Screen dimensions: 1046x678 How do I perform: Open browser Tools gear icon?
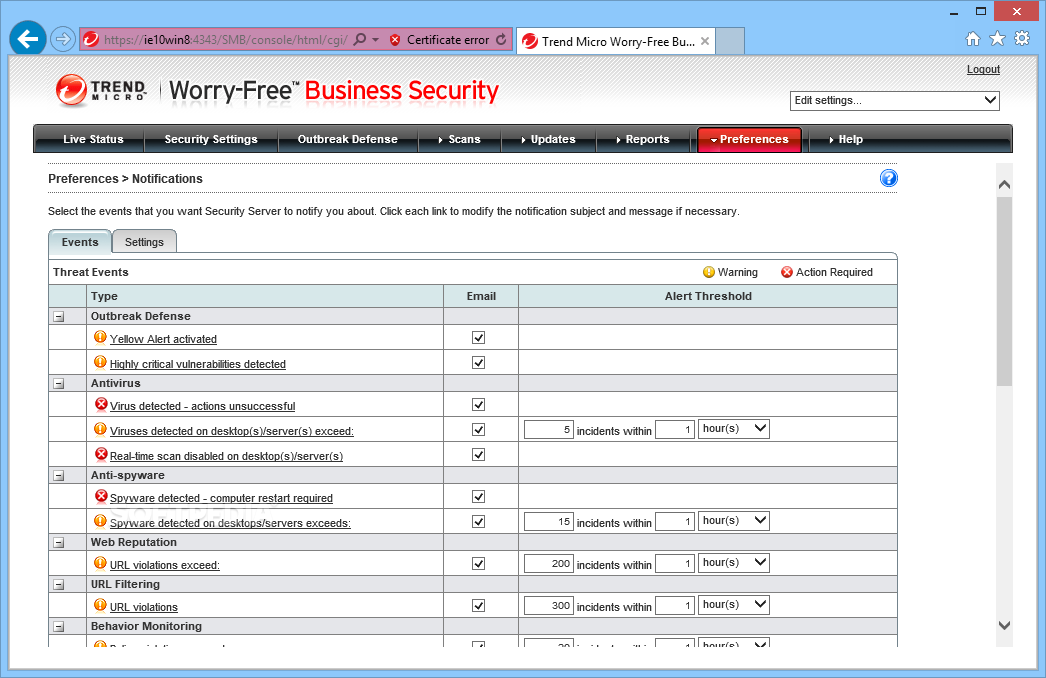pyautogui.click(x=1022, y=39)
